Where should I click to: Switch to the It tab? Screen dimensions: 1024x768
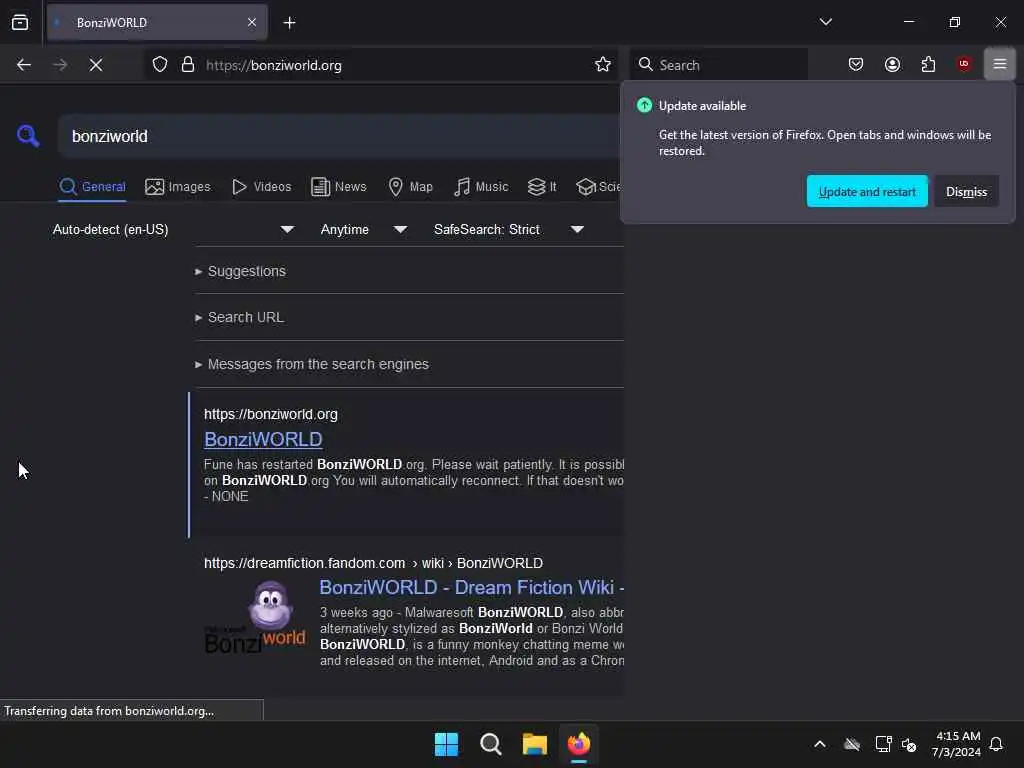tap(542, 187)
